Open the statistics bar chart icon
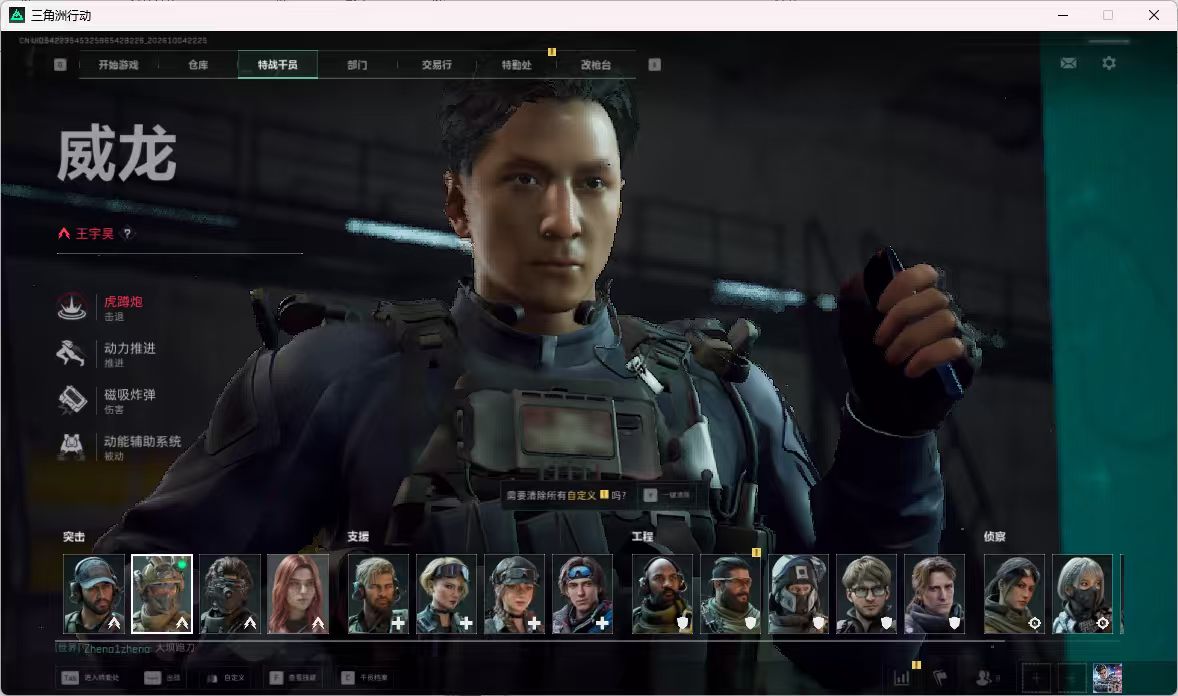 click(x=902, y=678)
